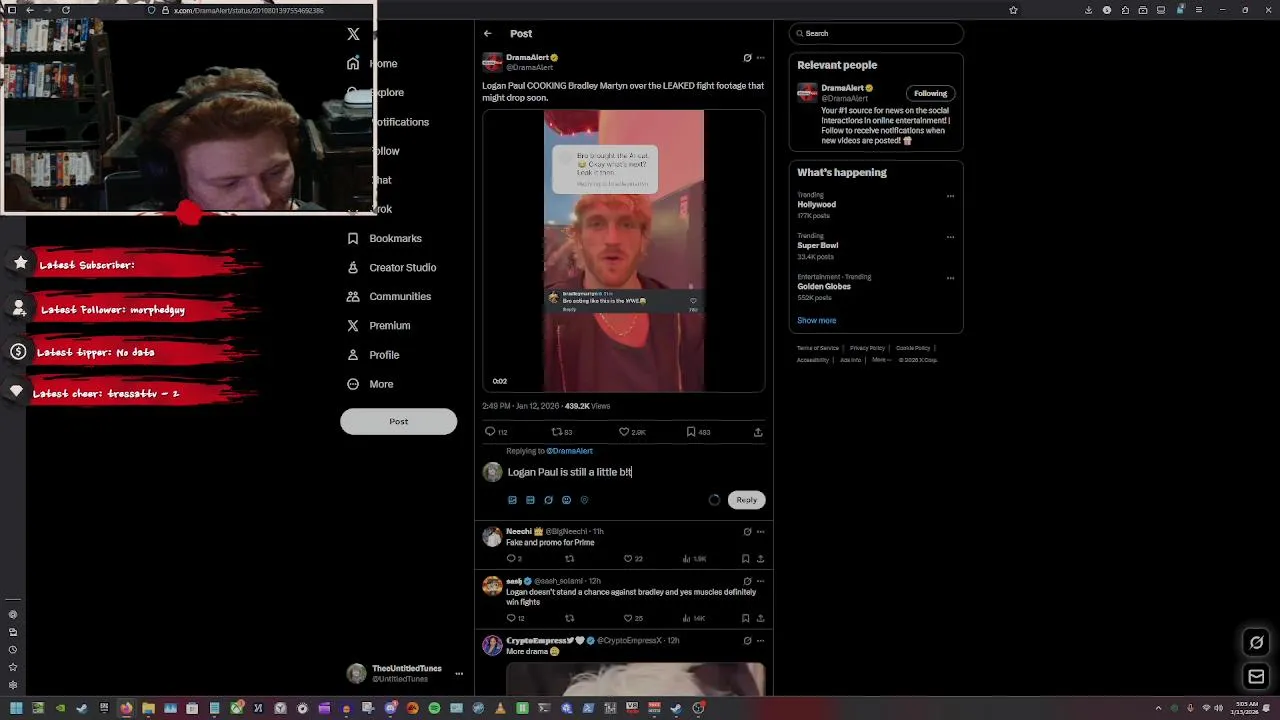
Task: Open the Privacy Policy footer link
Action: (867, 348)
